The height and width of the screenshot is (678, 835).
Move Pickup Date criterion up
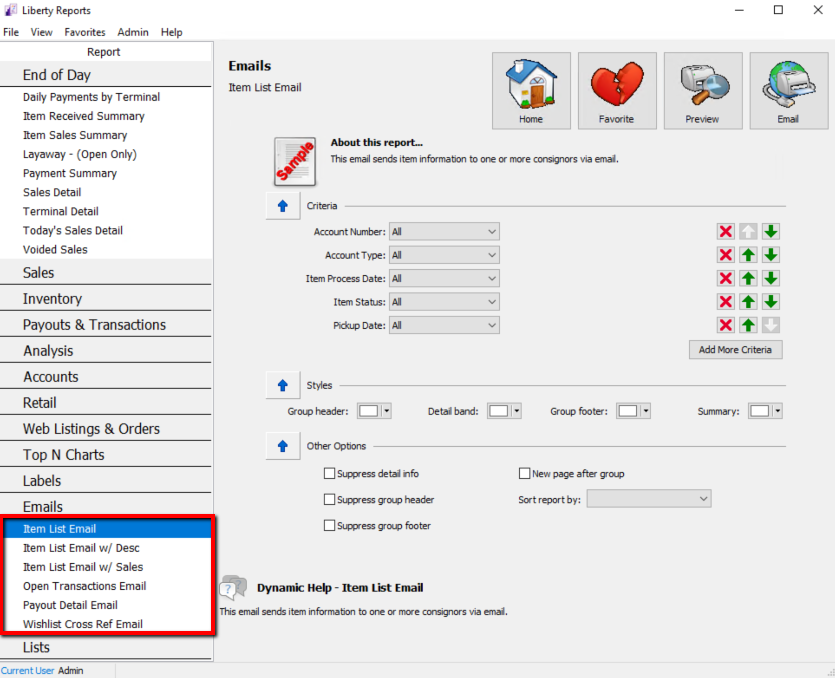point(748,325)
